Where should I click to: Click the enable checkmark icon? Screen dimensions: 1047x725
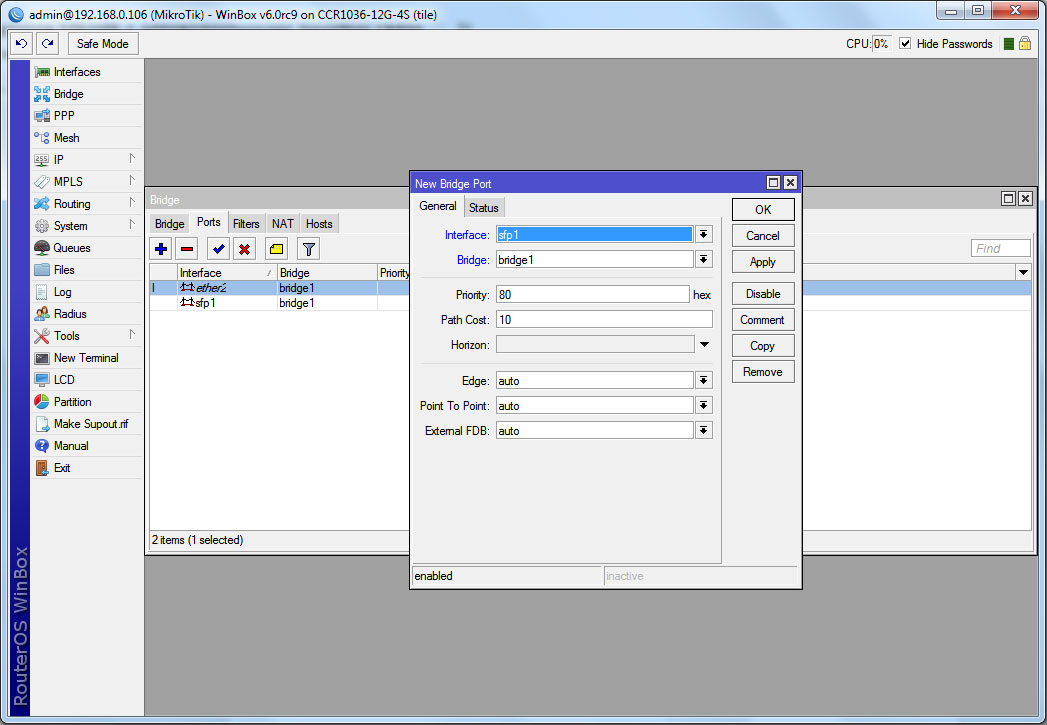coord(217,249)
